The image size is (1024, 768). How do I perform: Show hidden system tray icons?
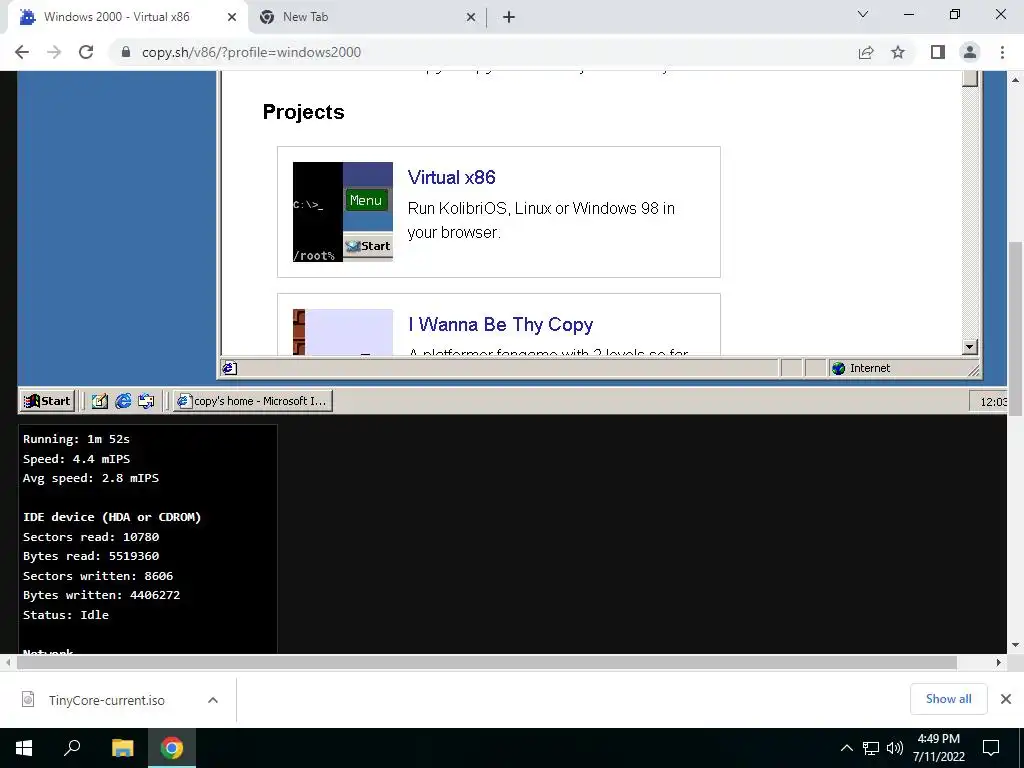click(x=846, y=748)
